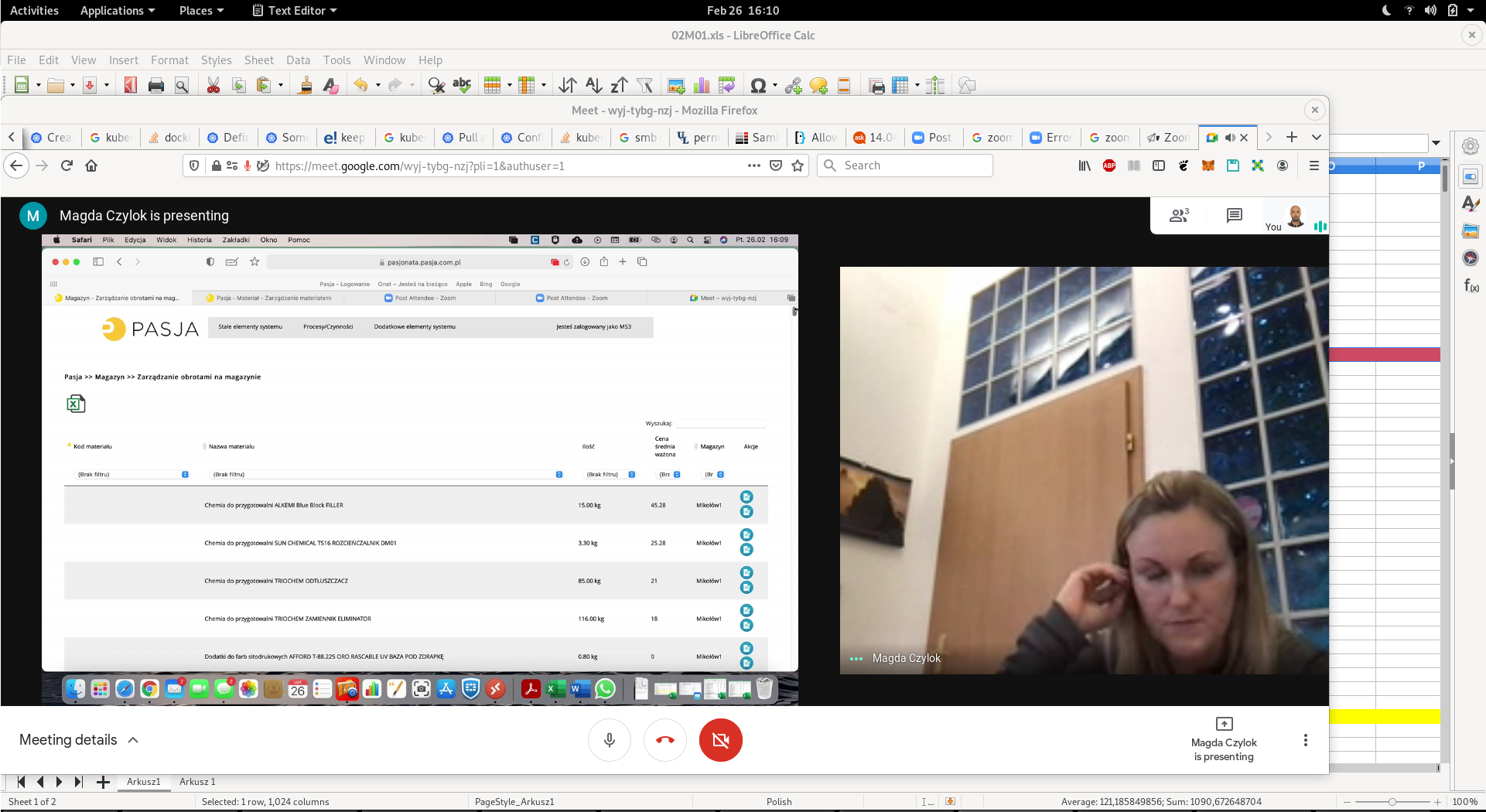Viewport: 1486px width, 812px height.
Task: Insert pivot table icon
Action: [727, 85]
